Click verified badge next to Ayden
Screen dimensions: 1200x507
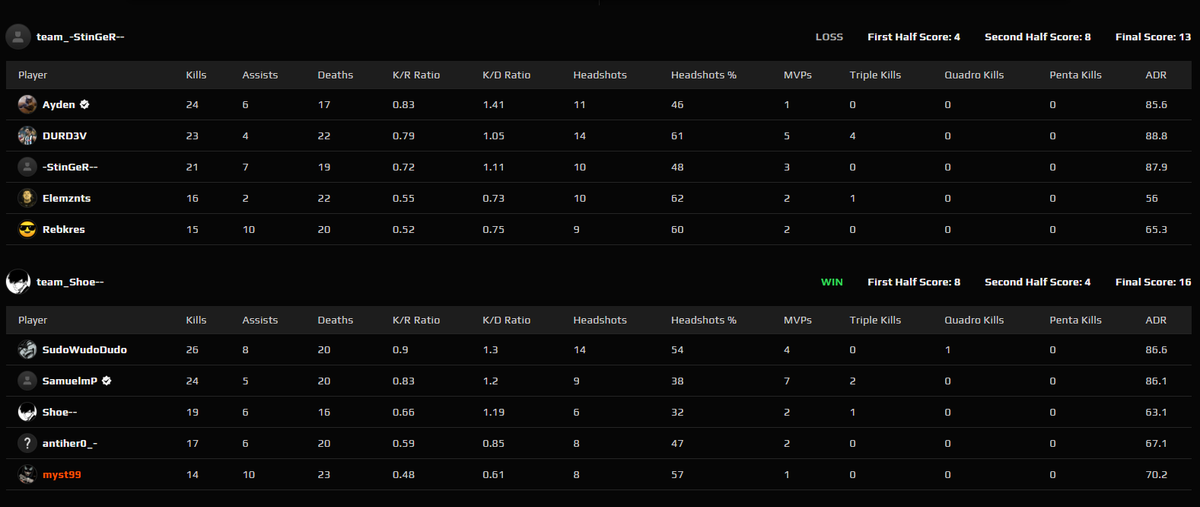(x=85, y=104)
